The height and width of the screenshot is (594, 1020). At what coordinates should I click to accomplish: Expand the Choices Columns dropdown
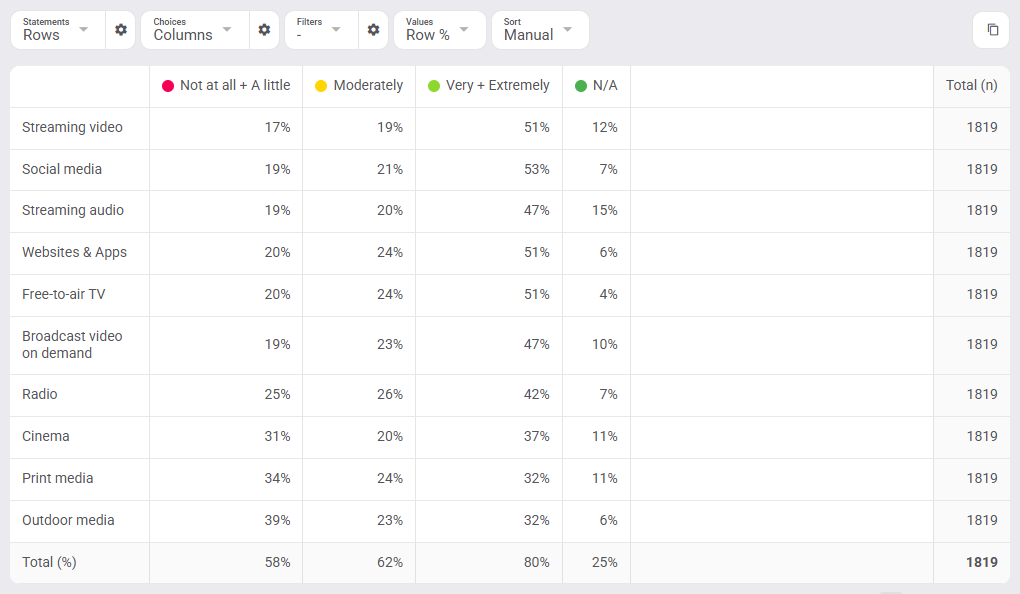(195, 30)
